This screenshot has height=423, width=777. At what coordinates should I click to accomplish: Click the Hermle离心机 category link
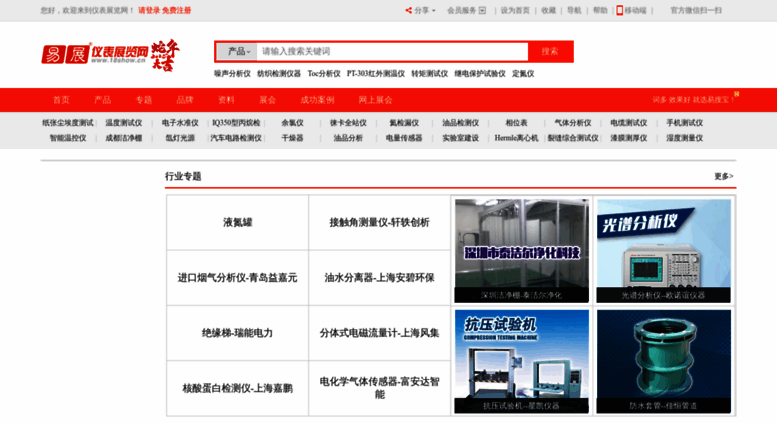[x=516, y=138]
